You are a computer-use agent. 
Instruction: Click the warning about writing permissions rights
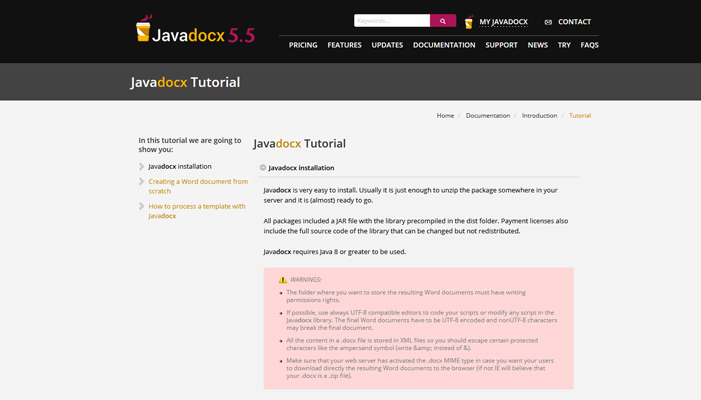(406, 296)
